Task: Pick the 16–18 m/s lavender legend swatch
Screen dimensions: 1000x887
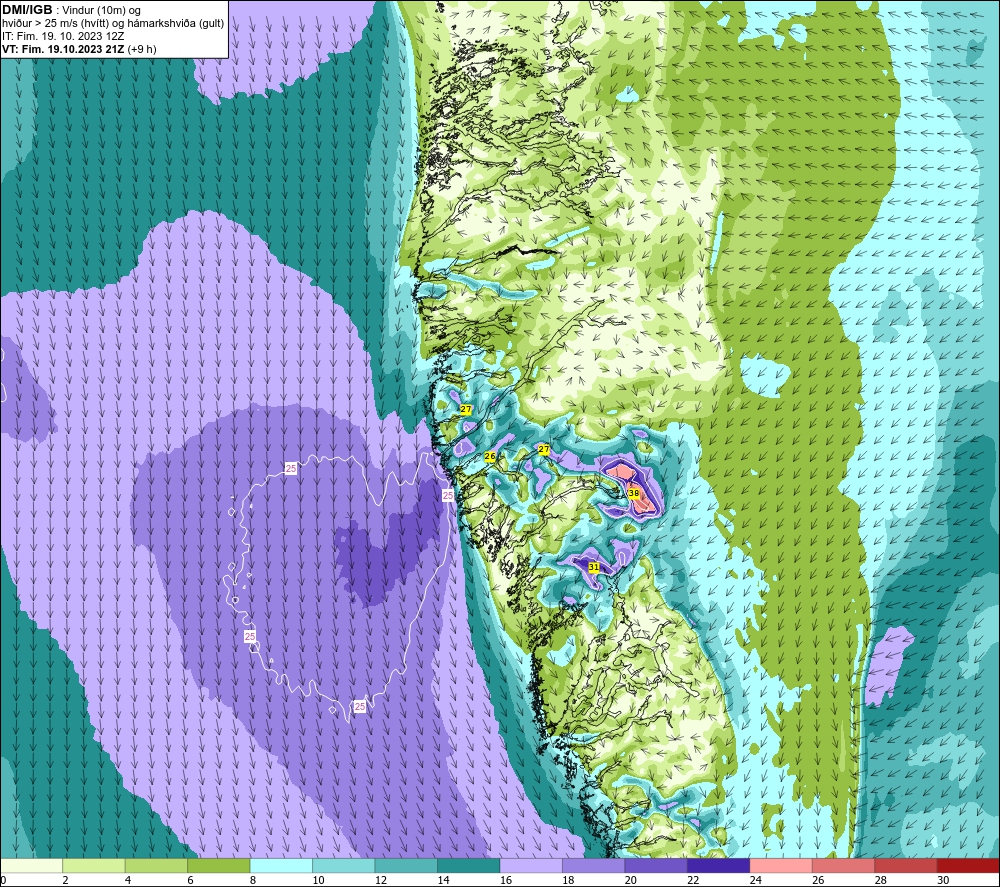Action: tap(531, 865)
